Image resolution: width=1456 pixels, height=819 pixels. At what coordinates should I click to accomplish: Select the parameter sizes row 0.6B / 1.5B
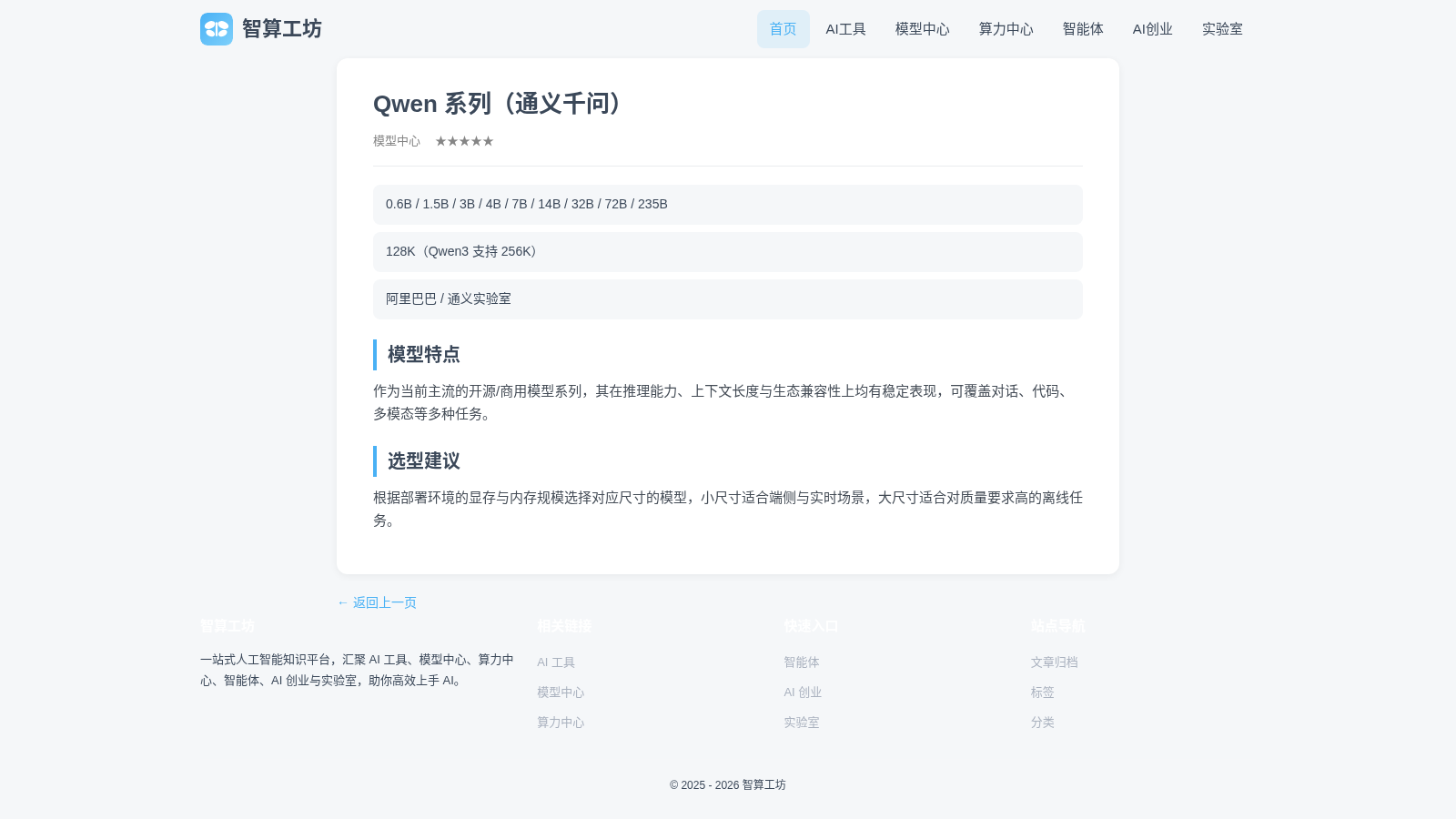point(728,205)
